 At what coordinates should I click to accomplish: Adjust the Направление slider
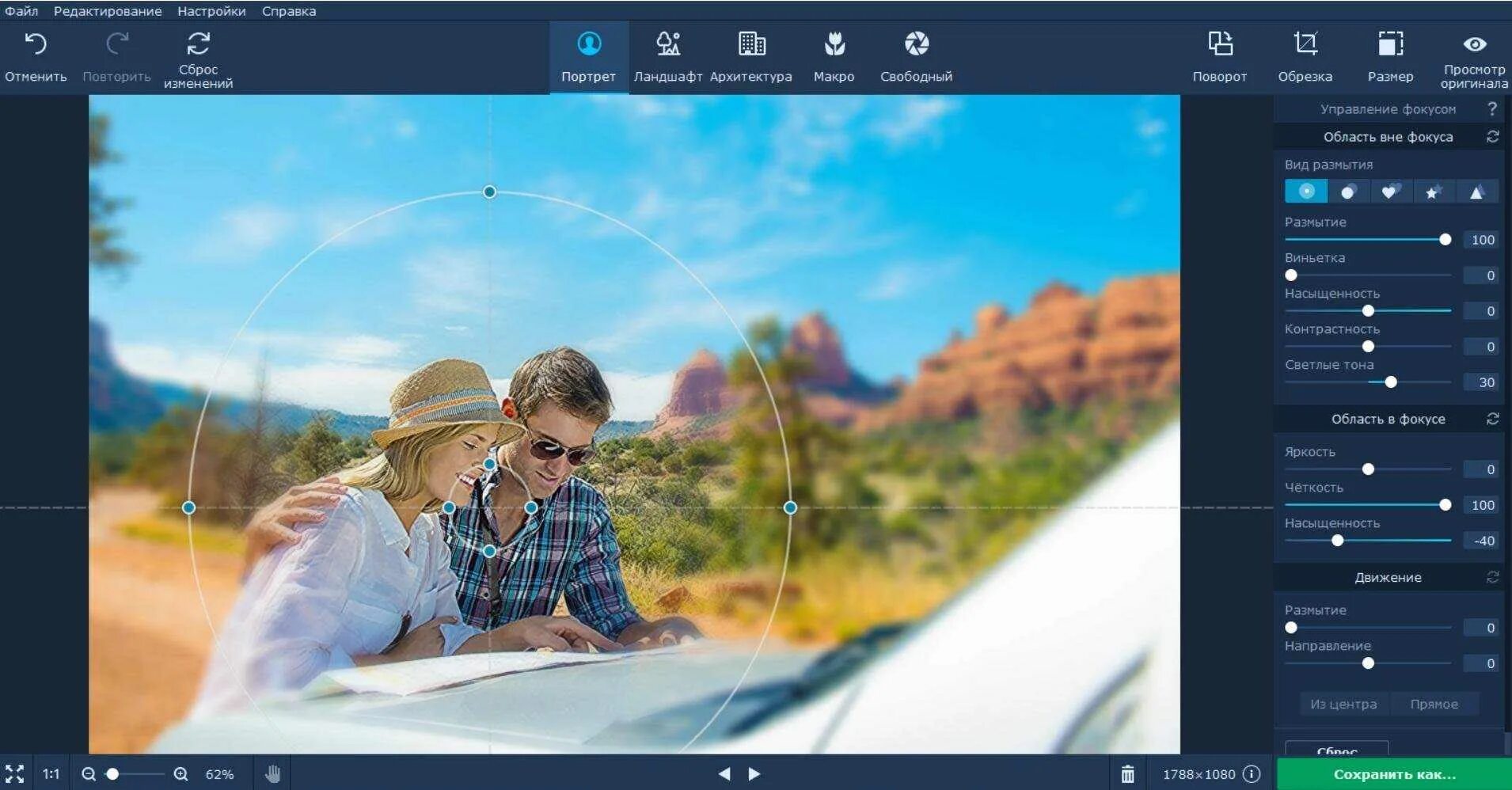pos(1368,663)
